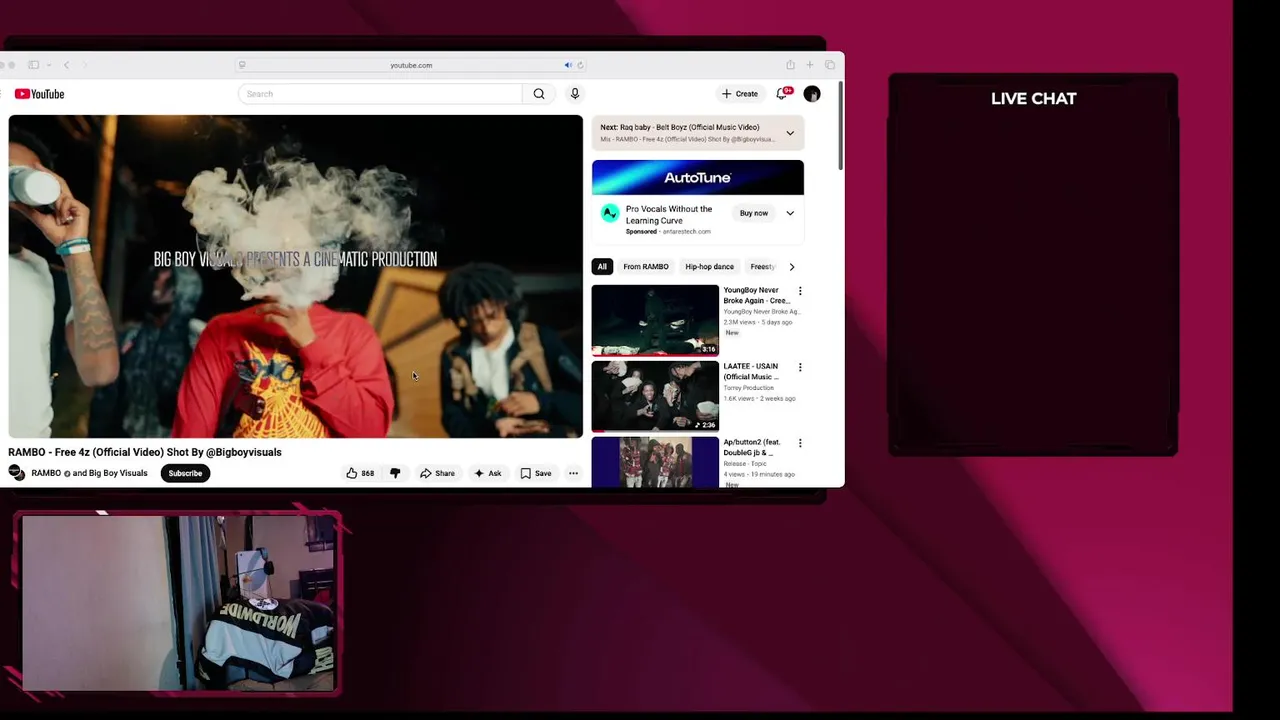Image resolution: width=1280 pixels, height=720 pixels.
Task: Subscribe to the RAMBO channel
Action: [185, 473]
